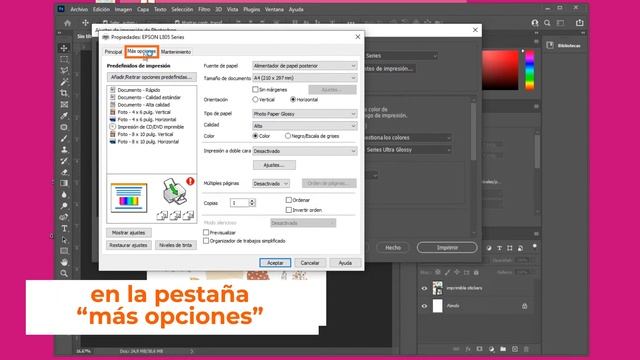Open the 'gestiona los colores' dropdown
Screen dimensions: 640x360
coord(408,138)
